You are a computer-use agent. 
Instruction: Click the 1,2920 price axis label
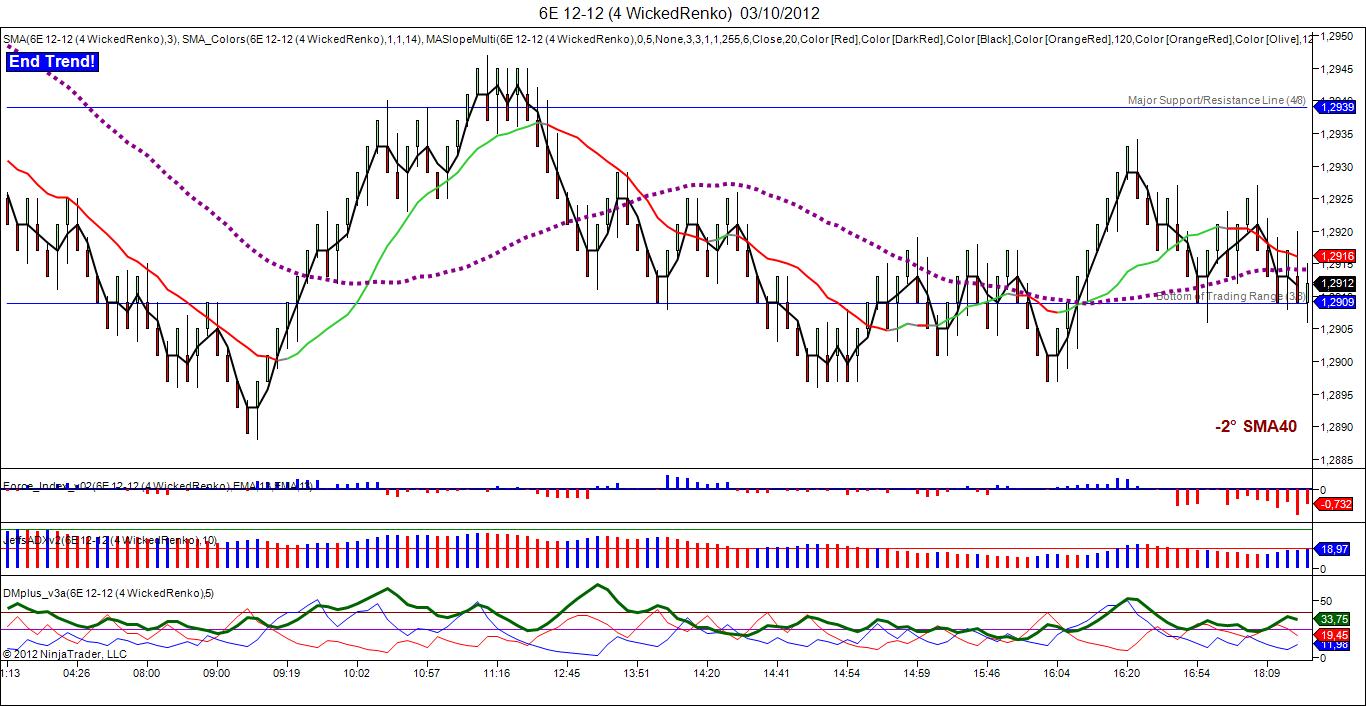click(x=1337, y=232)
